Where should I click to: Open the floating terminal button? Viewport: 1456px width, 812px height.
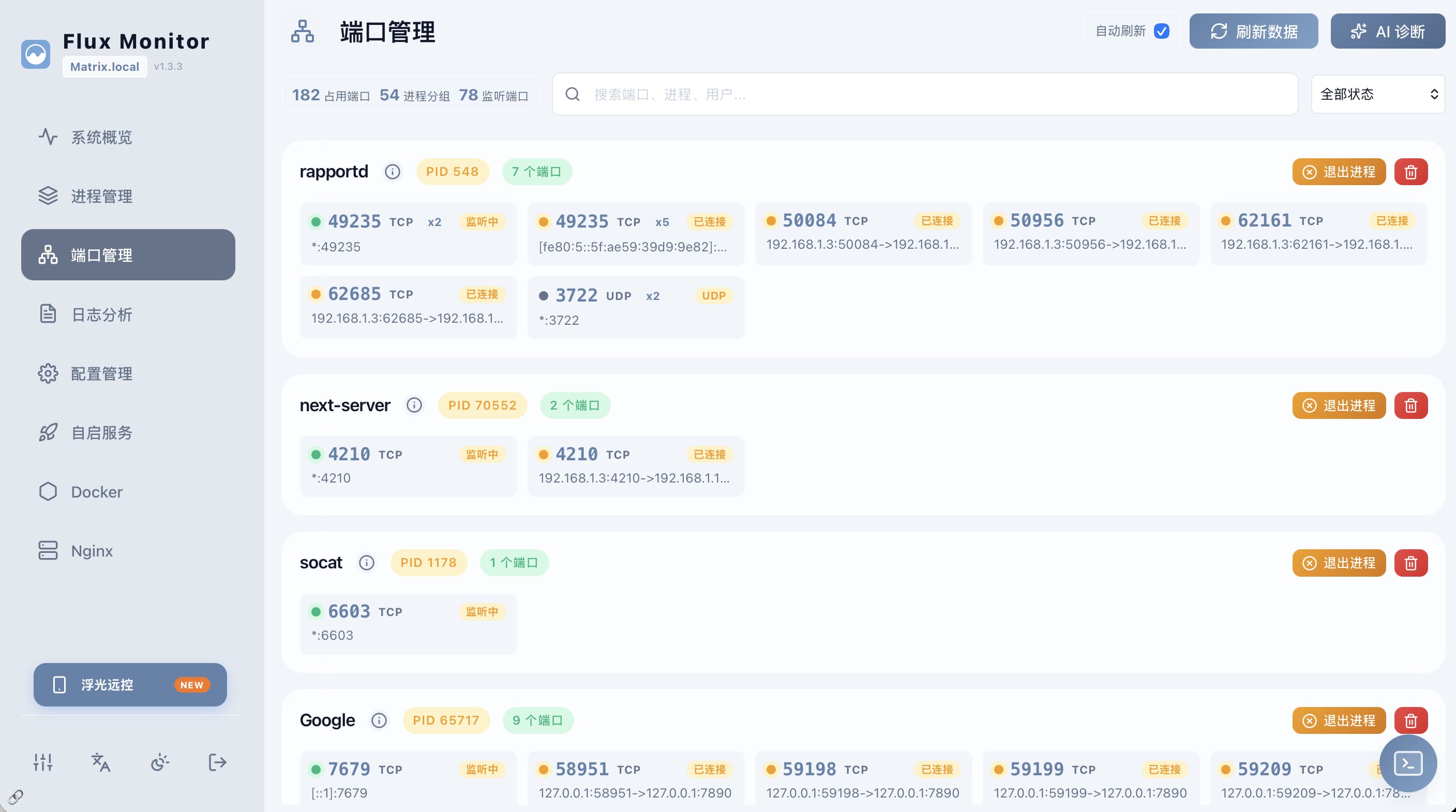coord(1408,764)
